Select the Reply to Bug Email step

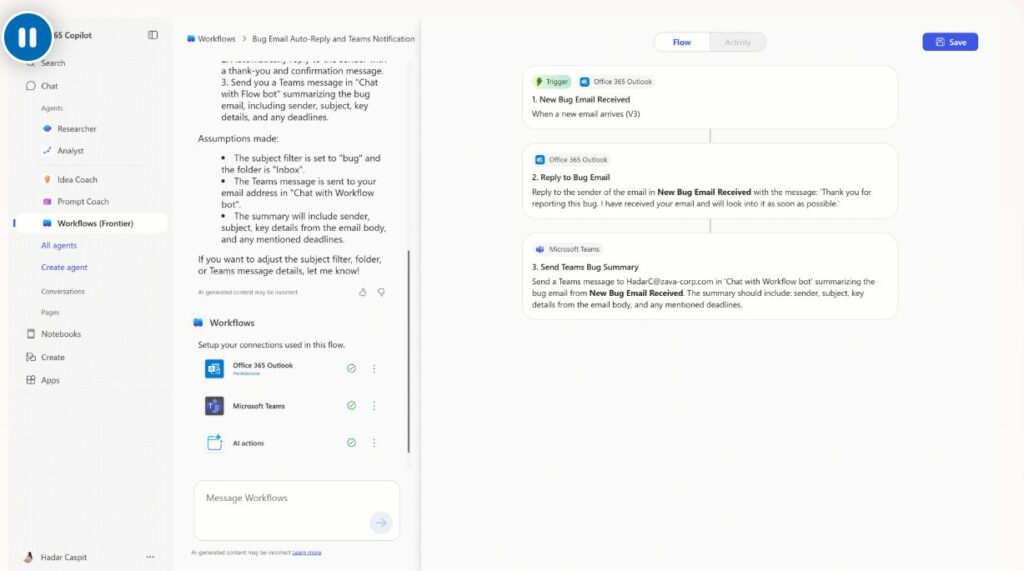pos(709,181)
